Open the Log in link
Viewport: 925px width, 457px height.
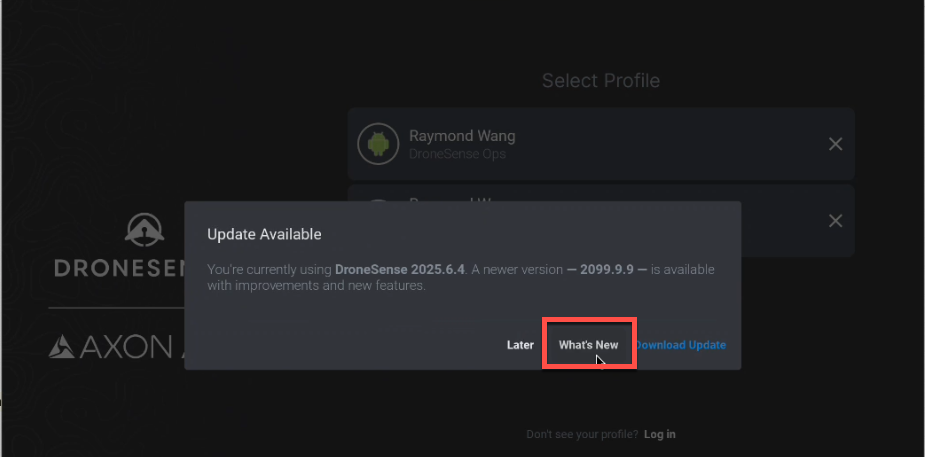(660, 435)
